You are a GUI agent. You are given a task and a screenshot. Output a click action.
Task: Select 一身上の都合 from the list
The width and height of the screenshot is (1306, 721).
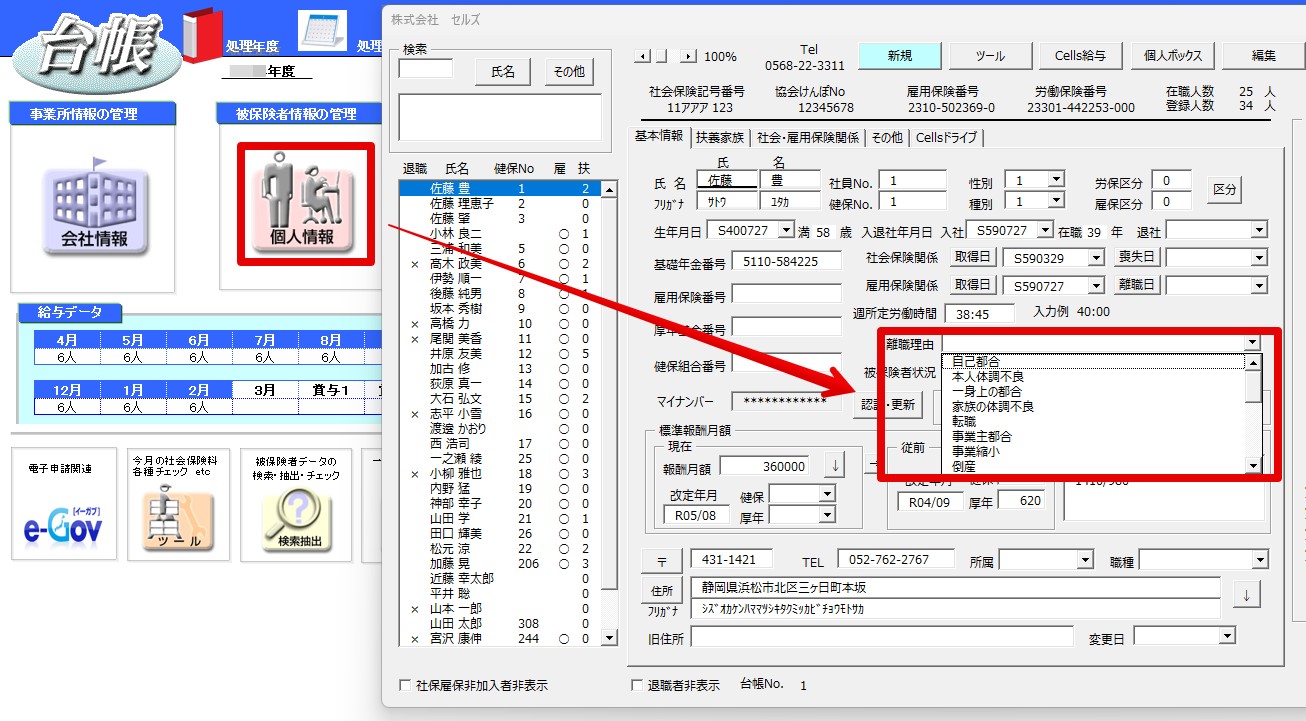tap(1095, 391)
